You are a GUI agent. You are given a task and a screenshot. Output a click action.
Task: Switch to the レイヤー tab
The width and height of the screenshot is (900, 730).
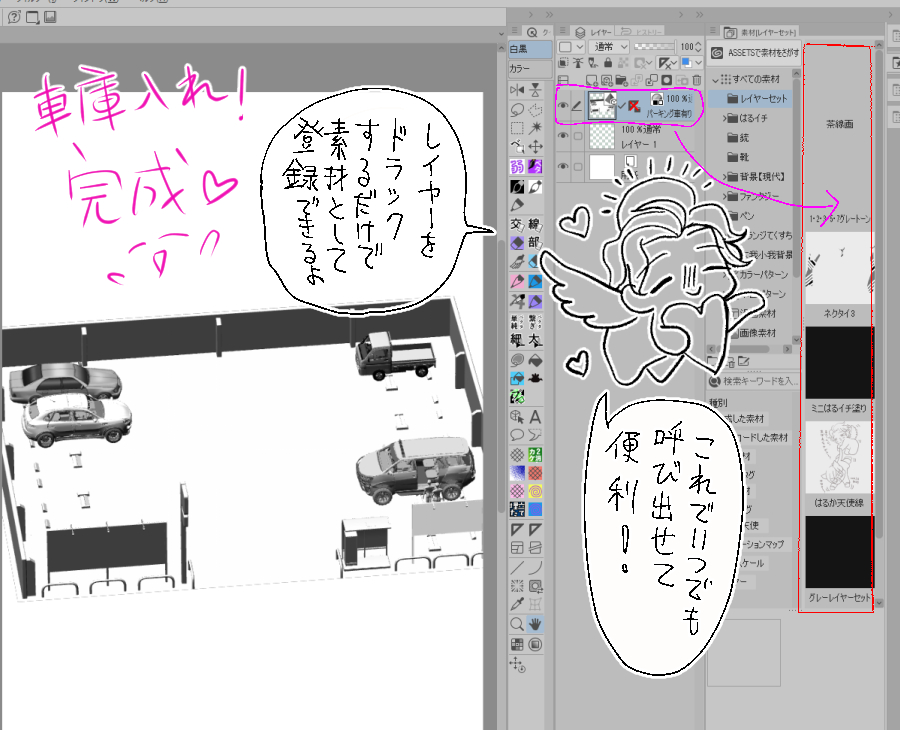[x=600, y=30]
